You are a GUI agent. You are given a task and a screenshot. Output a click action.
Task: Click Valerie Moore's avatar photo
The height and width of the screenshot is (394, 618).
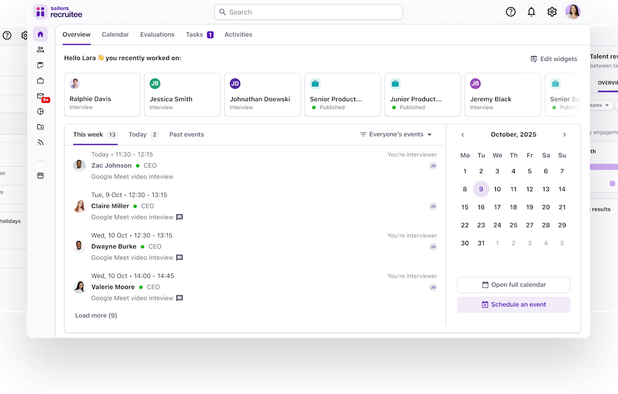[x=79, y=287]
